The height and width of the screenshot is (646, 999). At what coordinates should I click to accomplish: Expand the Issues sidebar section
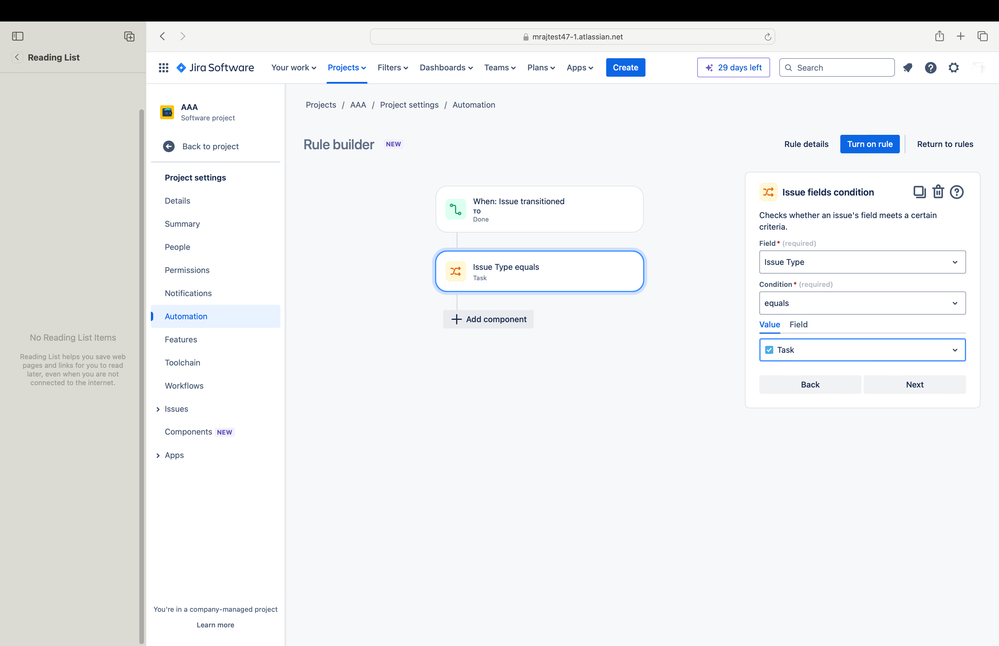158,409
